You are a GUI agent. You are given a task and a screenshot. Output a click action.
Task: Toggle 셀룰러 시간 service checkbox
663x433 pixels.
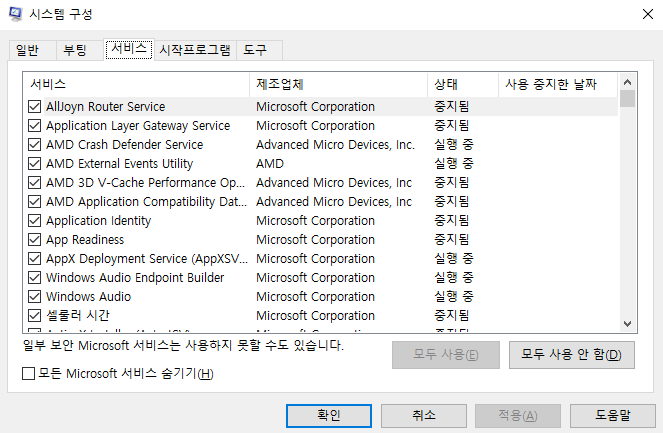coord(34,315)
